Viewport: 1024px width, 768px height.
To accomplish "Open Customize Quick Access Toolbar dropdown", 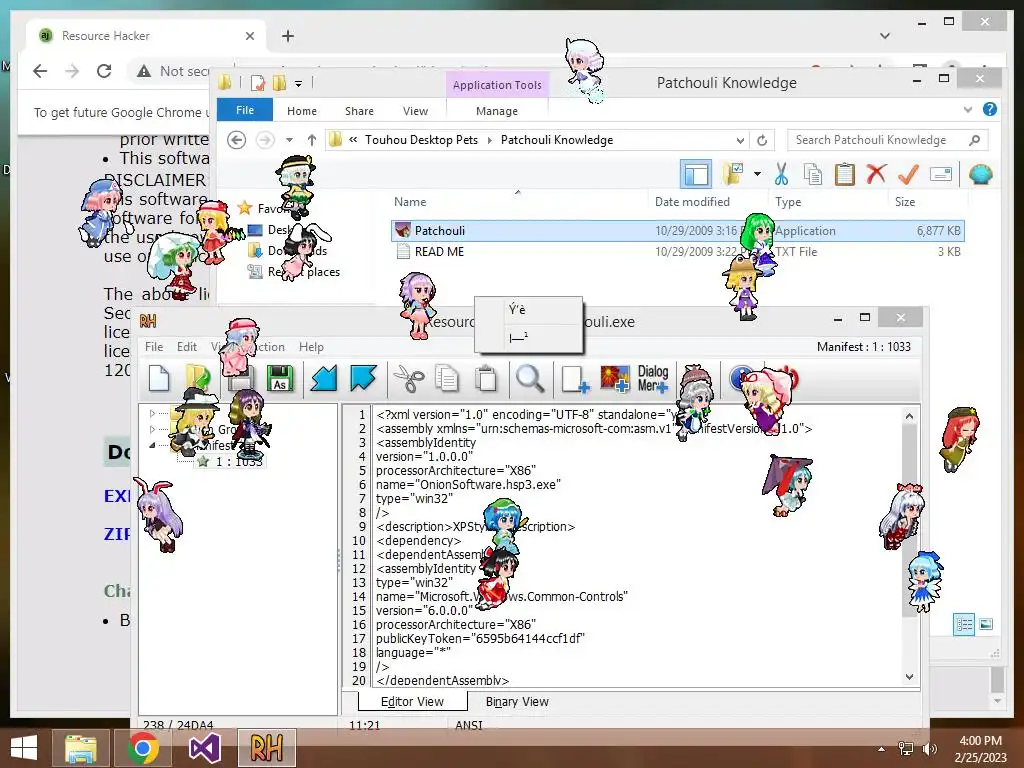I will [298, 84].
